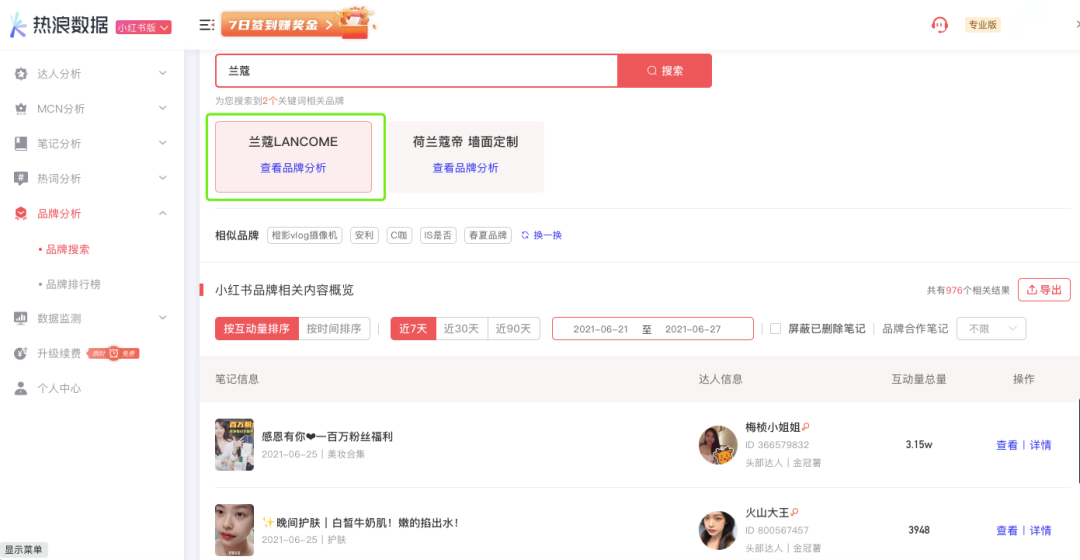Click the 互动量总量 column header
1080x560 pixels.
(x=919, y=379)
